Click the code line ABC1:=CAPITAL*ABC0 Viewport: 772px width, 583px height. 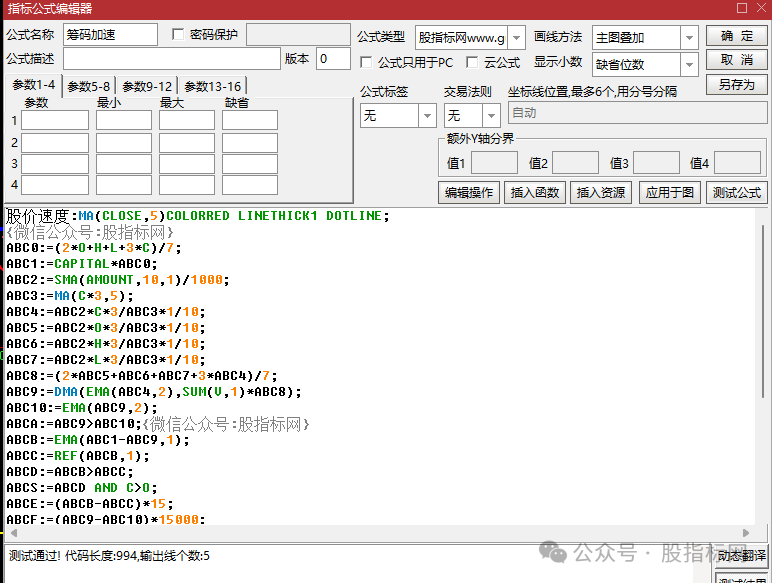tap(82, 264)
